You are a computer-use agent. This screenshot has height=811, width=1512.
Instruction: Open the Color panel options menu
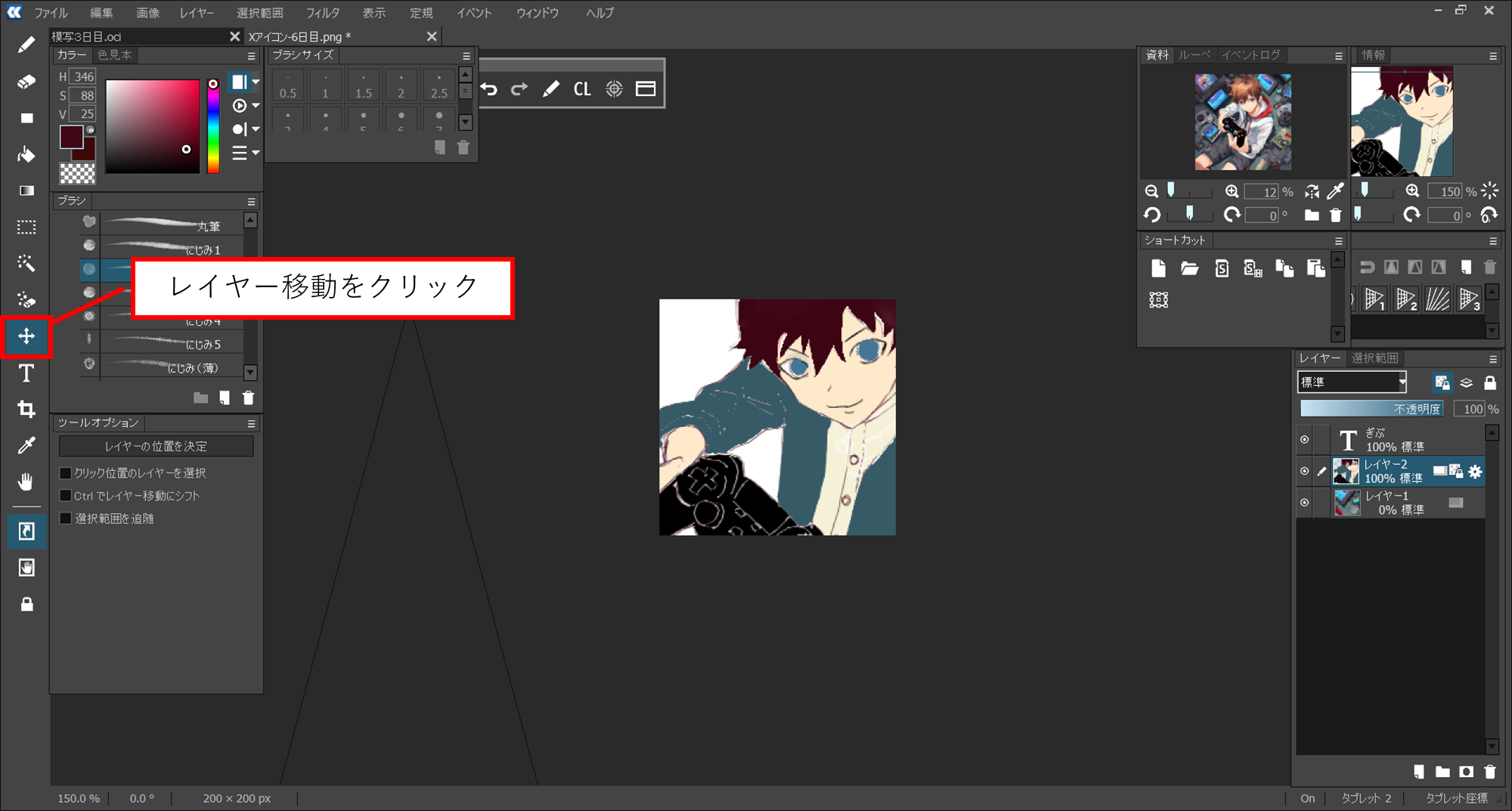coord(251,56)
